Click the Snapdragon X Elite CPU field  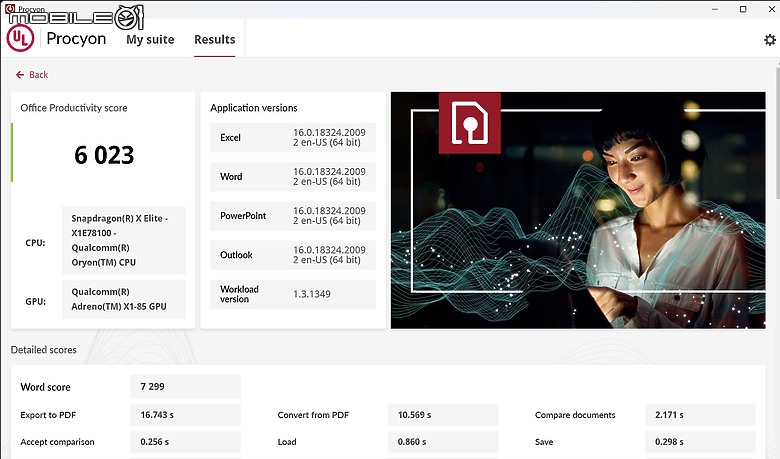coord(124,240)
